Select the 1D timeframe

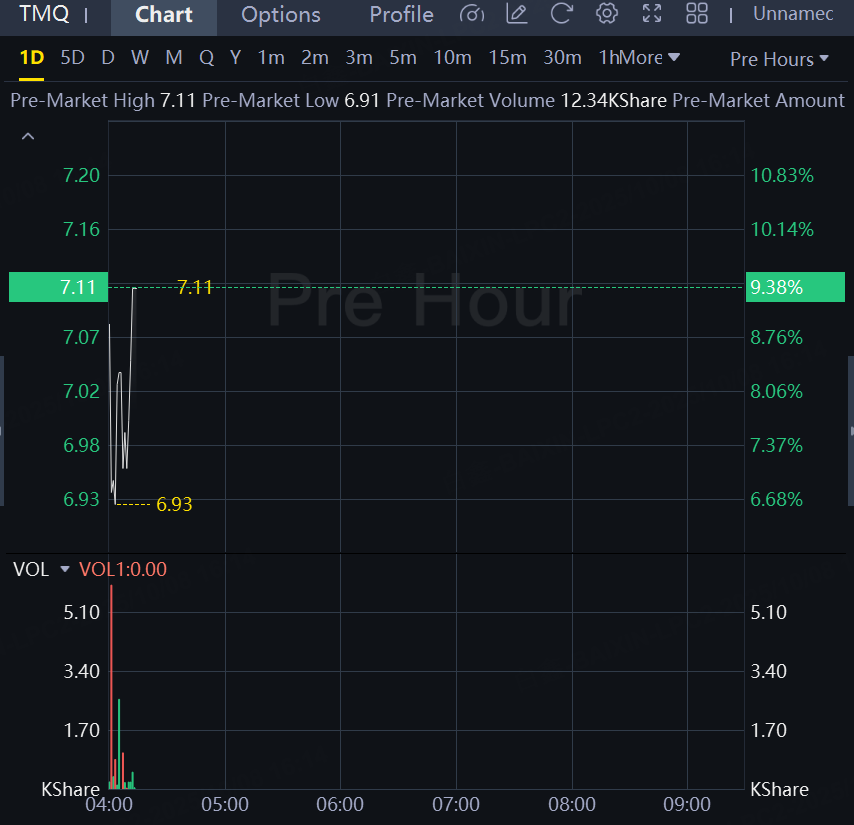[32, 58]
